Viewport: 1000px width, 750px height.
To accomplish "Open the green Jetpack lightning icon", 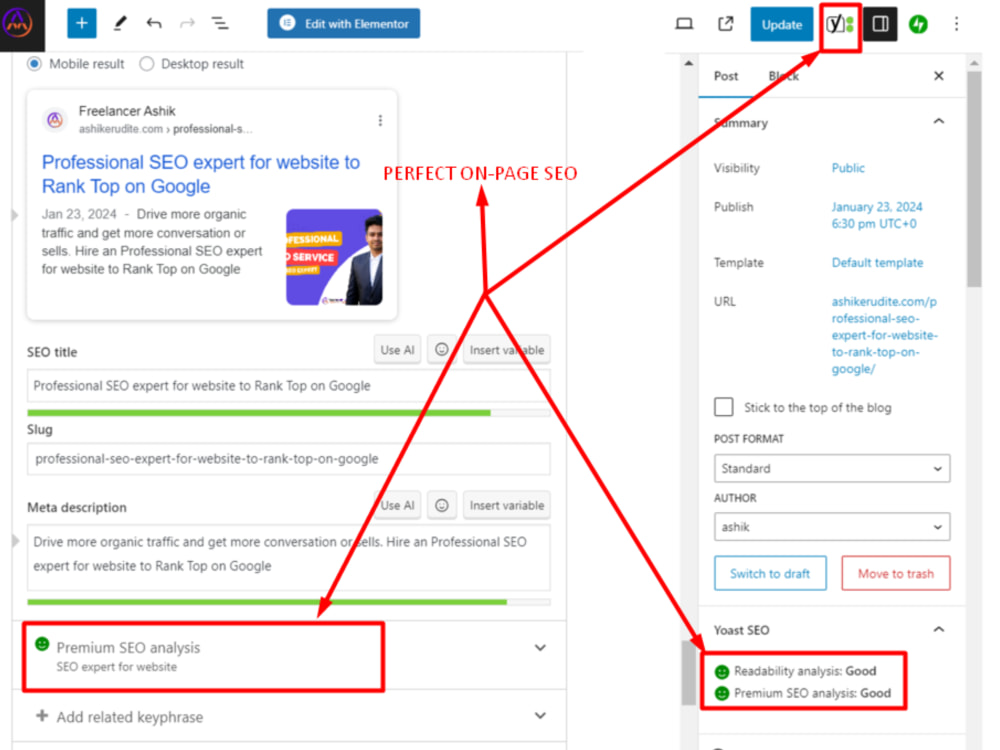I will click(918, 24).
